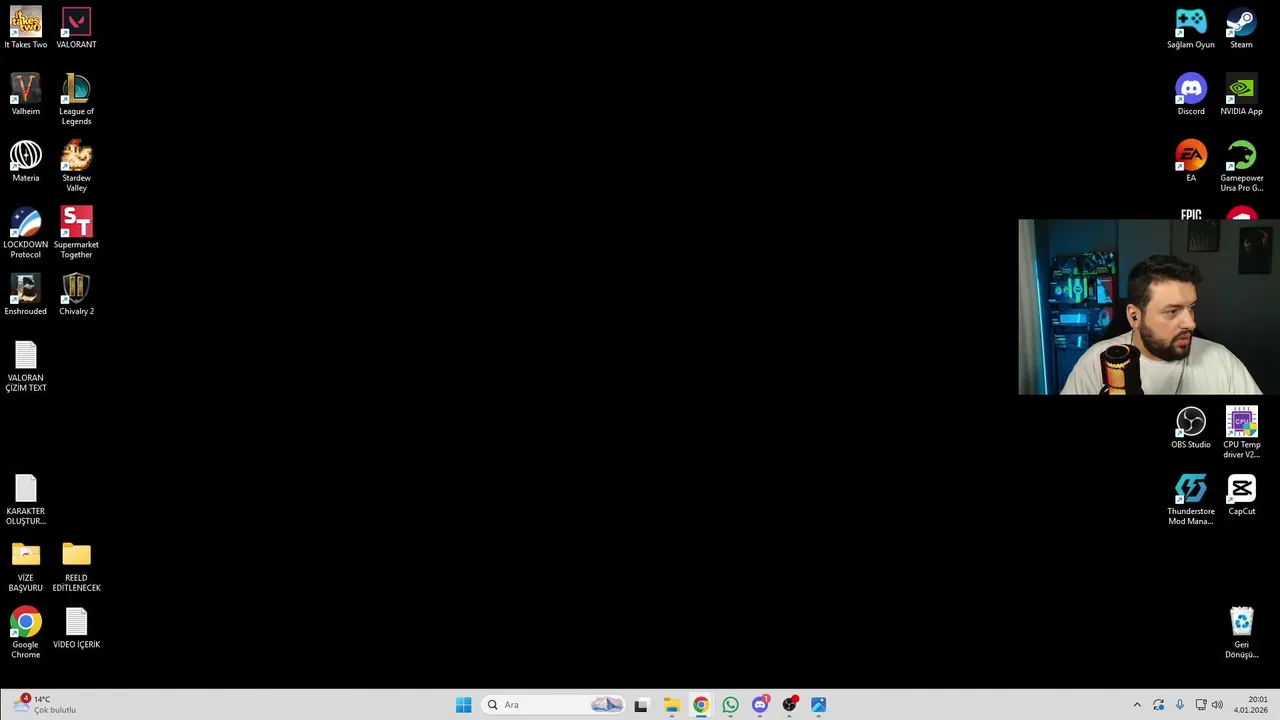Open WhatsApp from the taskbar

pos(730,705)
